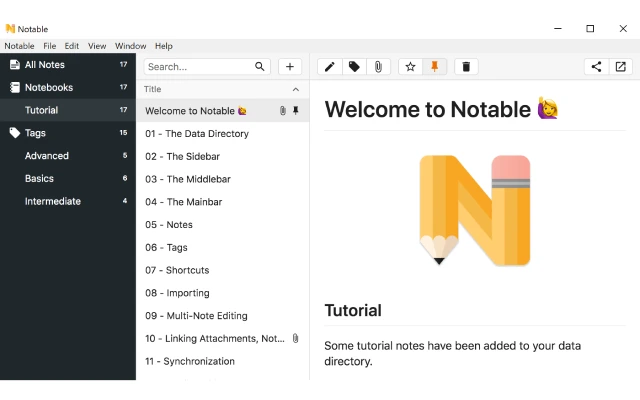Click the pencil Edit note icon
This screenshot has height=400, width=640.
point(330,67)
